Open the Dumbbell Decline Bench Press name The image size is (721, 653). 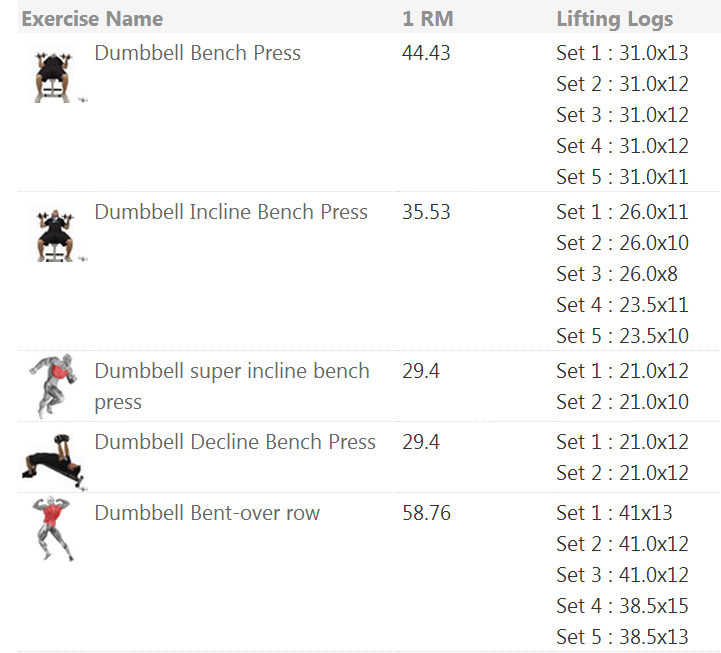click(x=235, y=442)
